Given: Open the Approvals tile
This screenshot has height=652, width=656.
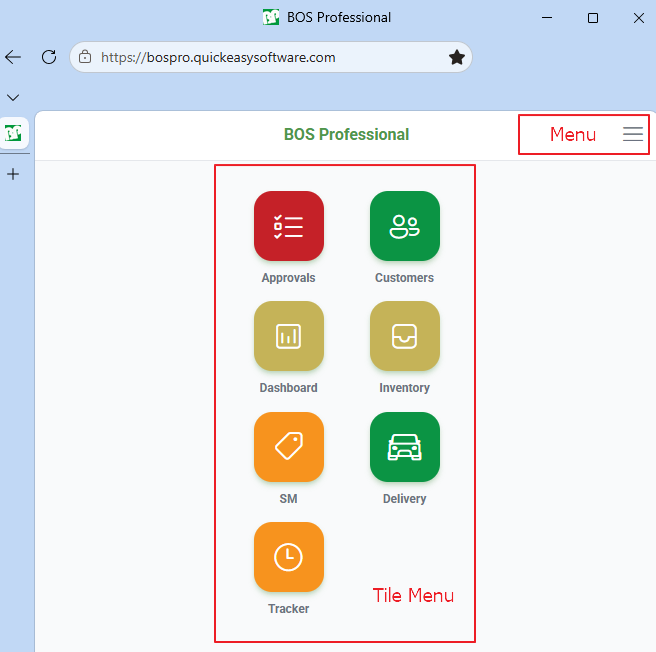Looking at the screenshot, I should click(289, 226).
